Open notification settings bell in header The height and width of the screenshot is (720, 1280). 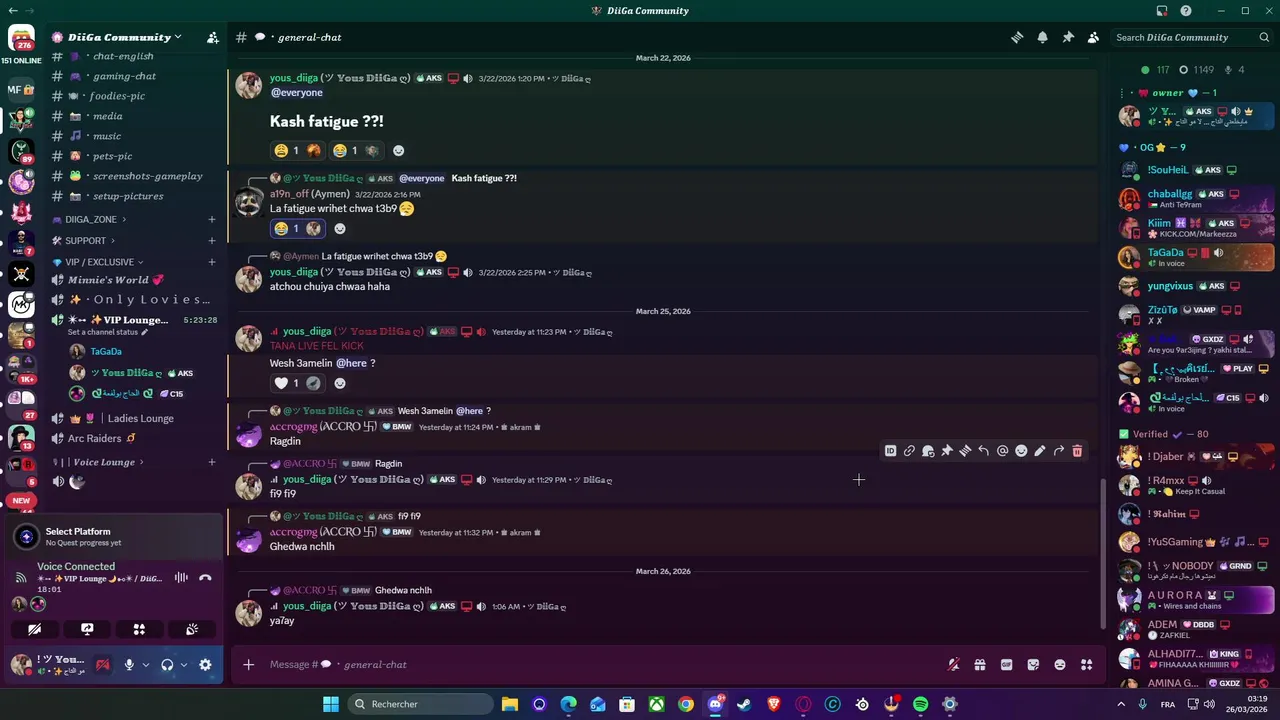click(1042, 37)
